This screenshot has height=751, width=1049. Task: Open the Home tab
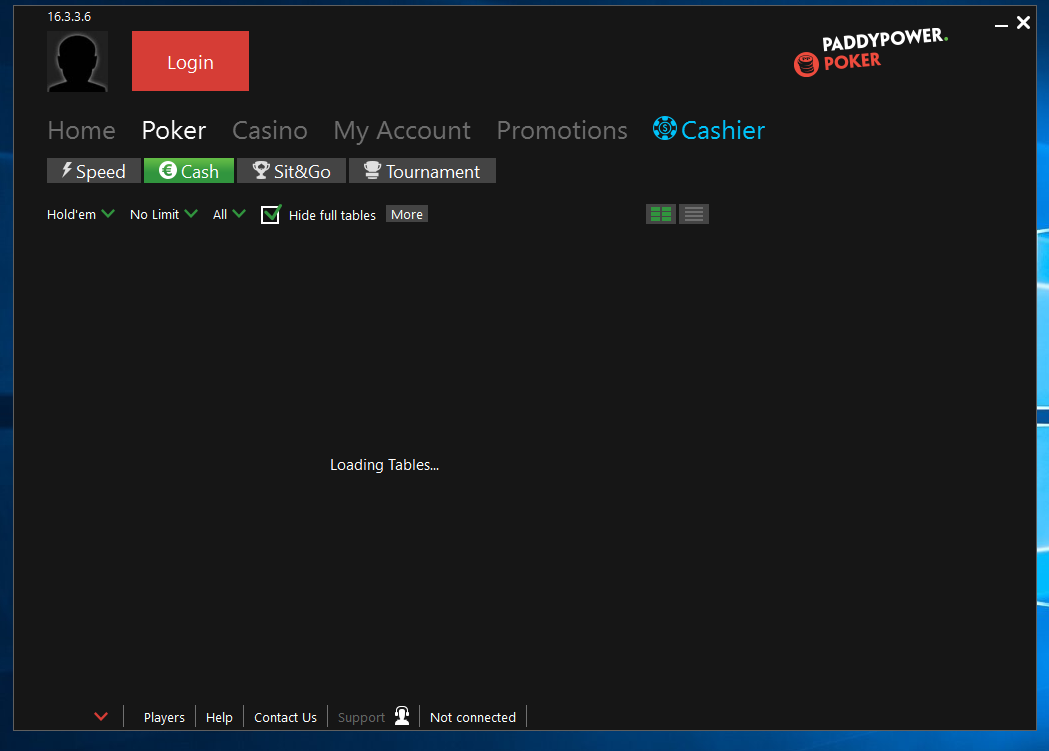[x=82, y=130]
